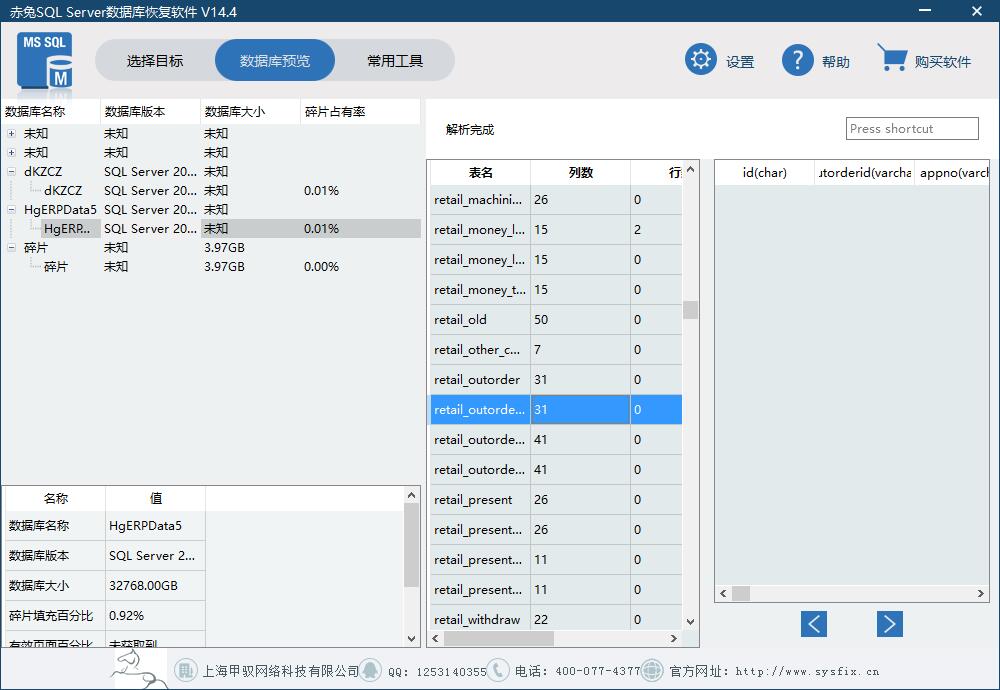
Task: Click the appno(varch data column header
Action: click(952, 173)
